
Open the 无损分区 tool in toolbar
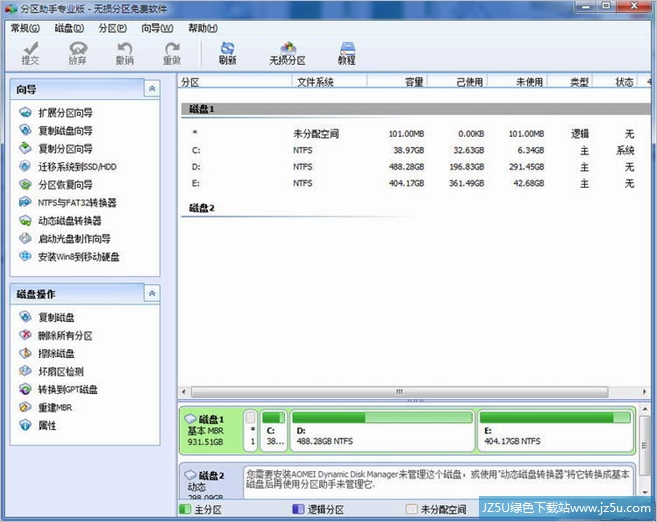tap(287, 53)
